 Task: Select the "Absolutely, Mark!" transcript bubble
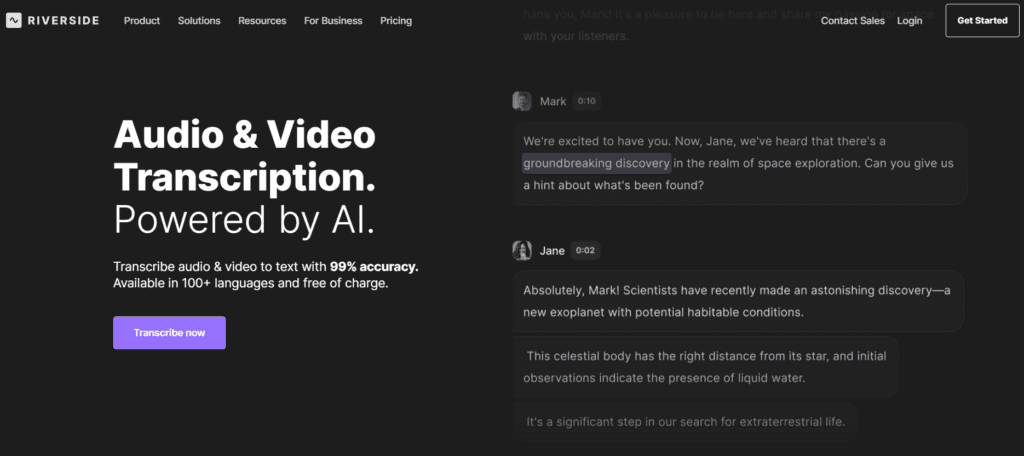[x=738, y=301]
